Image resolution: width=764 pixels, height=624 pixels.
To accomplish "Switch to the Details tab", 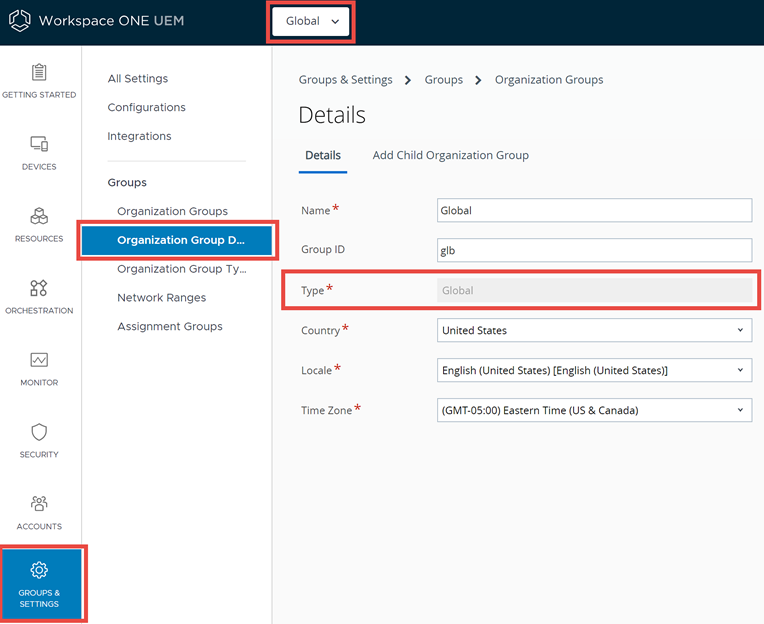I will click(323, 155).
